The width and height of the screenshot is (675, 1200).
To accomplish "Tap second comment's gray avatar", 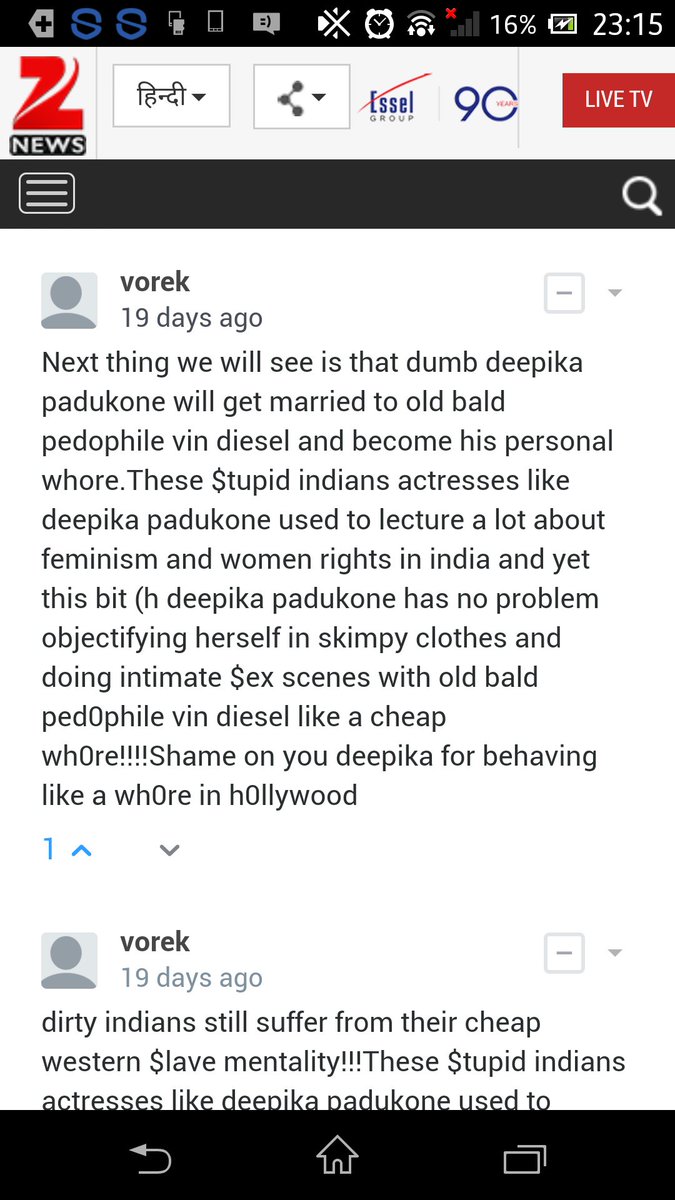I will coord(69,960).
